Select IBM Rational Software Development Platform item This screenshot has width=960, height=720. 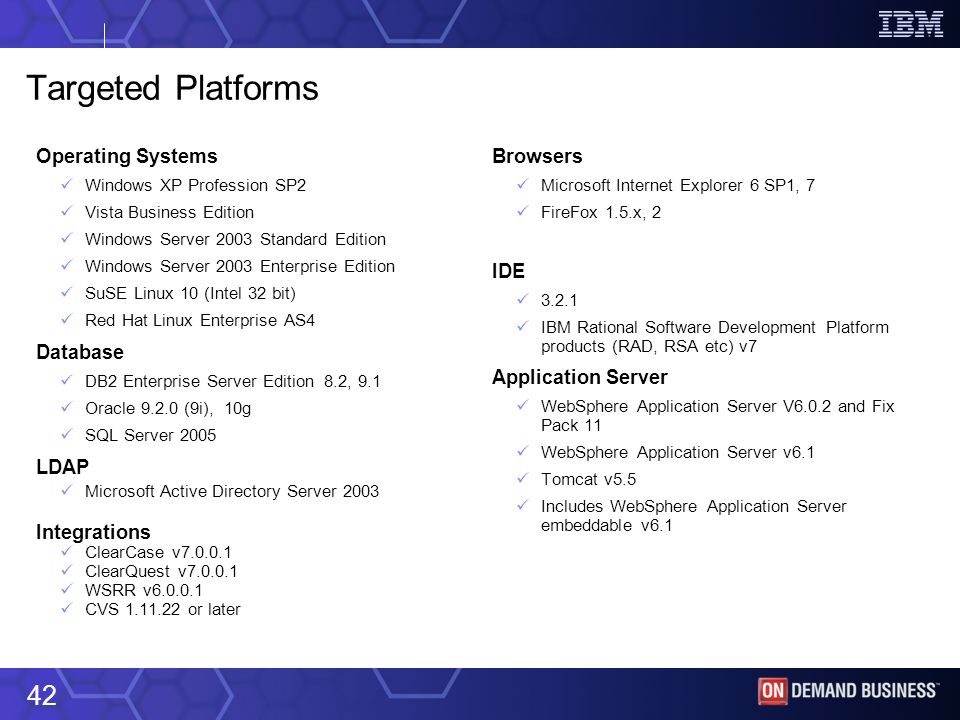(x=714, y=337)
